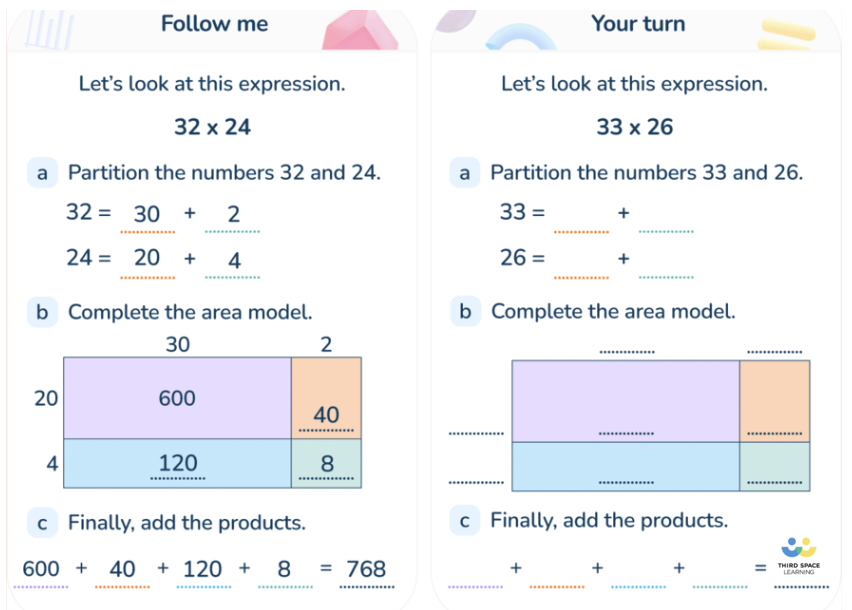
Task: Select the empty orange cell in Your turn model
Action: (x=774, y=400)
